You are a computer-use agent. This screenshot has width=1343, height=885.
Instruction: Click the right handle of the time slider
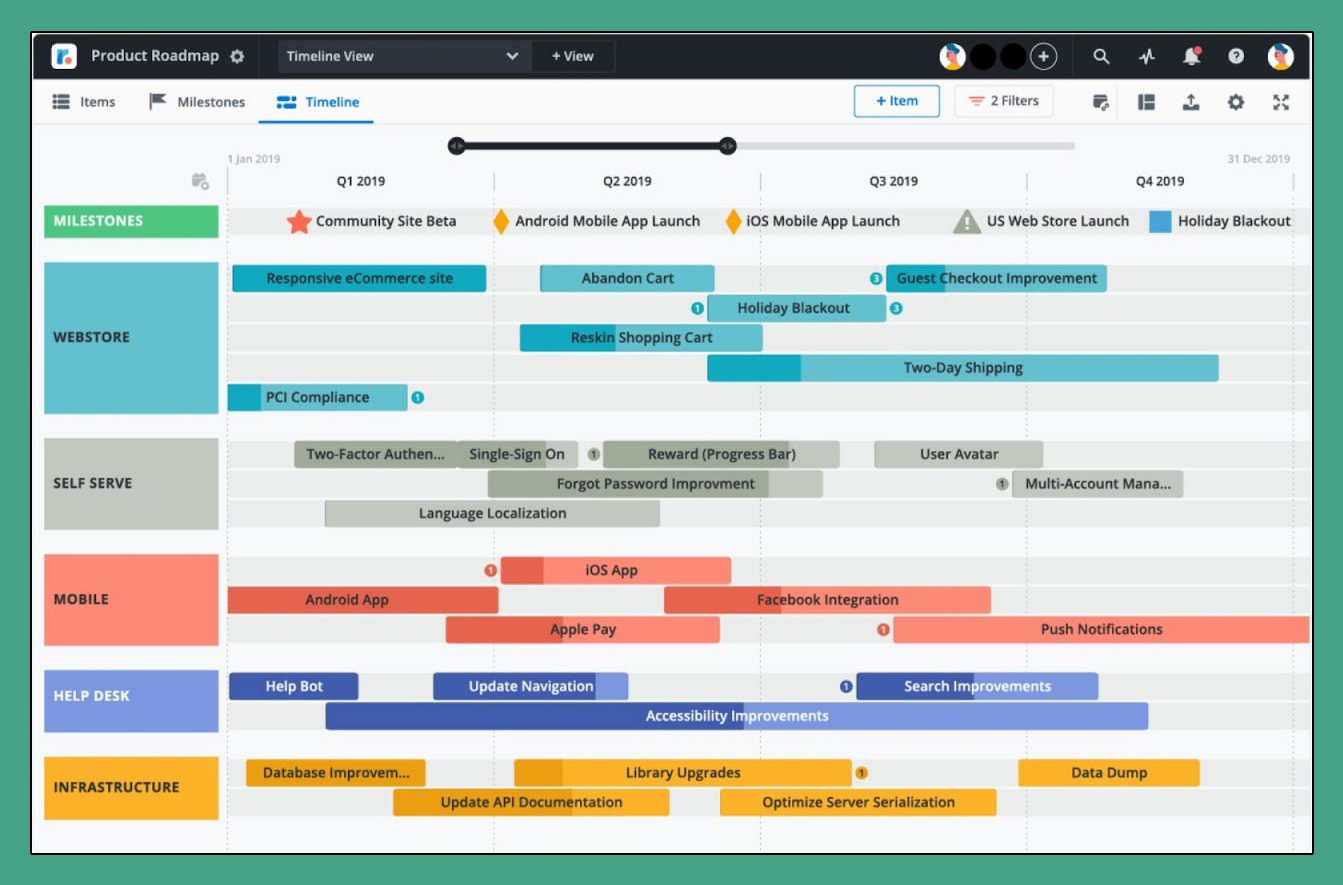coord(728,146)
